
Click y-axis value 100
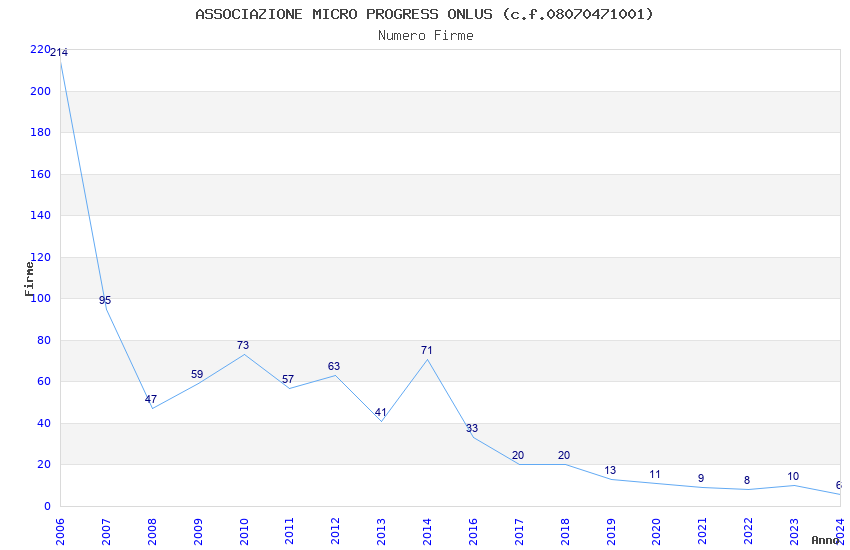point(40,298)
